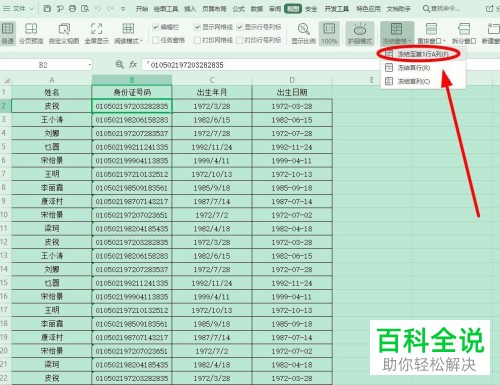Open the quick access toolbar customize dropdown
Image resolution: width=500 pixels, height=385 pixels.
[123, 9]
